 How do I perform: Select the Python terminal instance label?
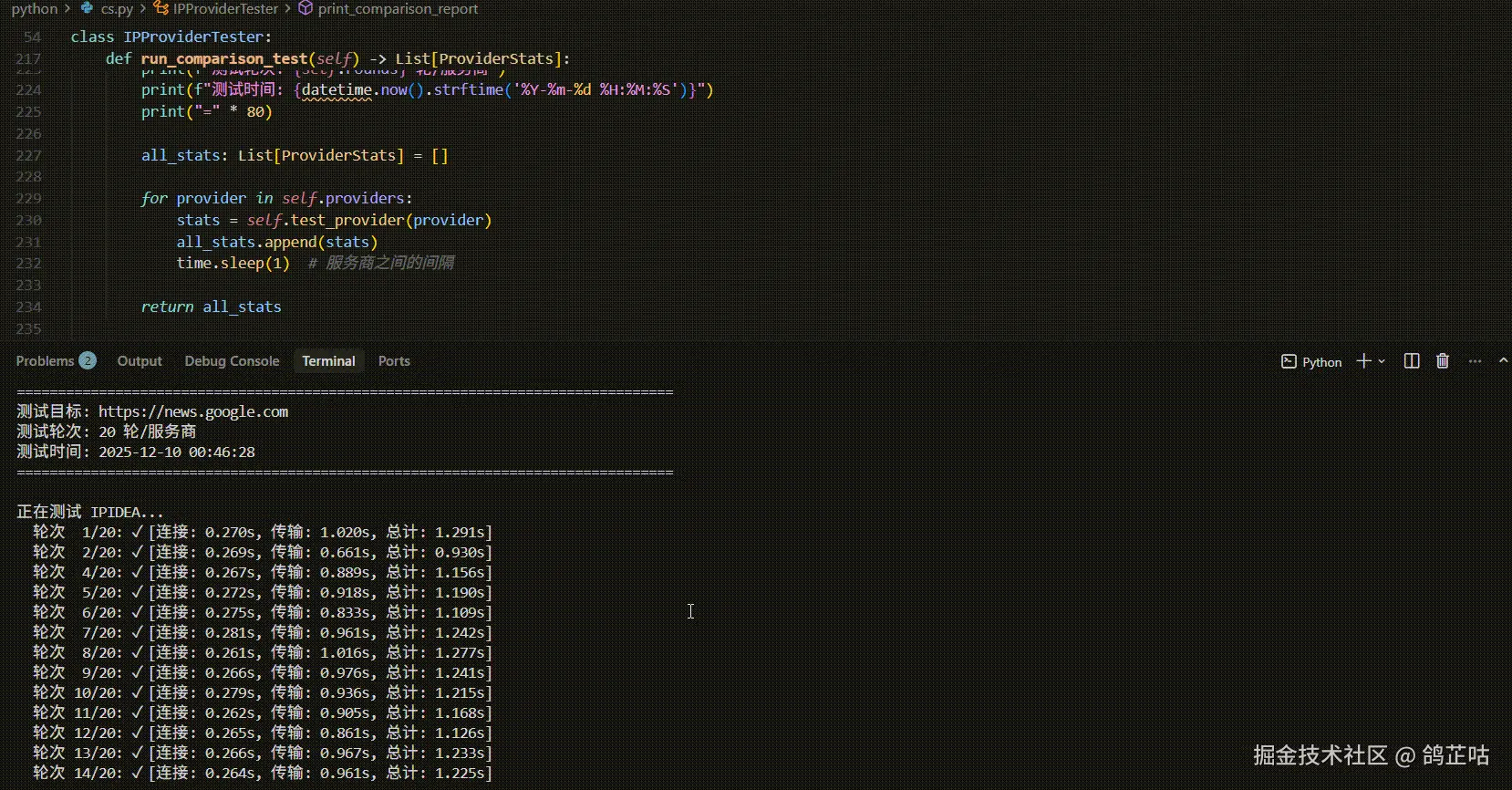pos(1311,361)
